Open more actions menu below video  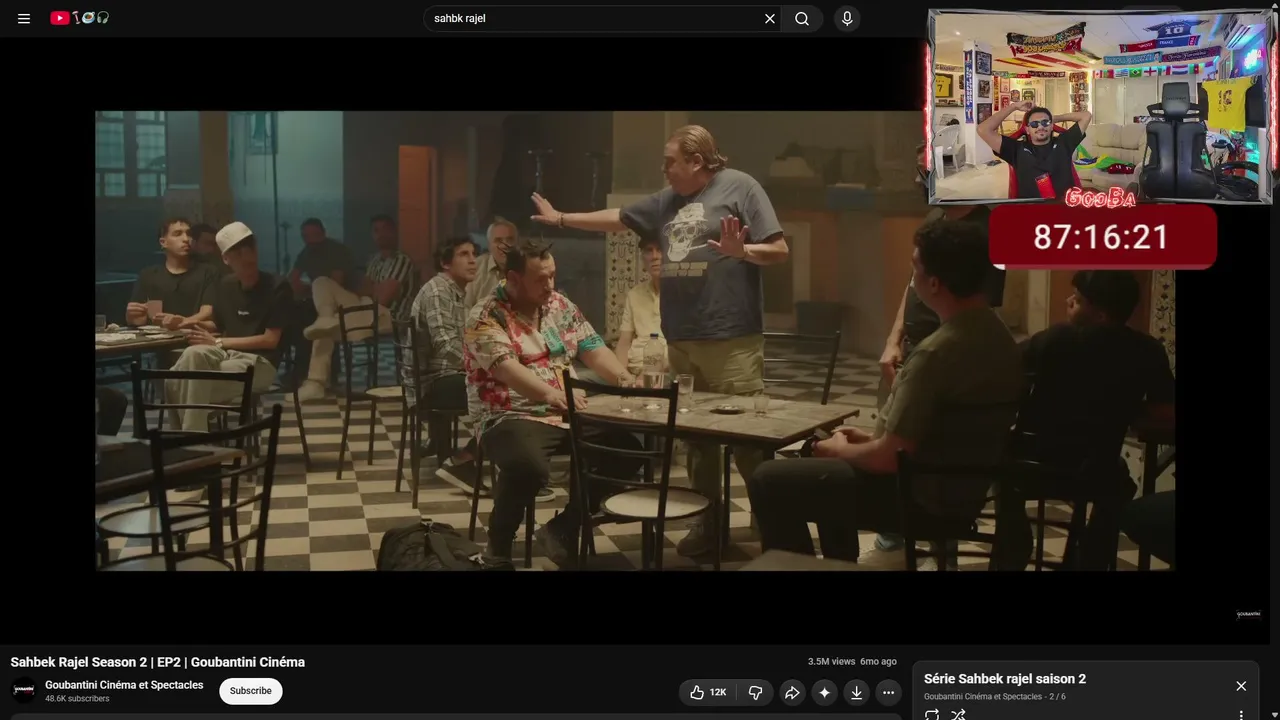point(888,692)
